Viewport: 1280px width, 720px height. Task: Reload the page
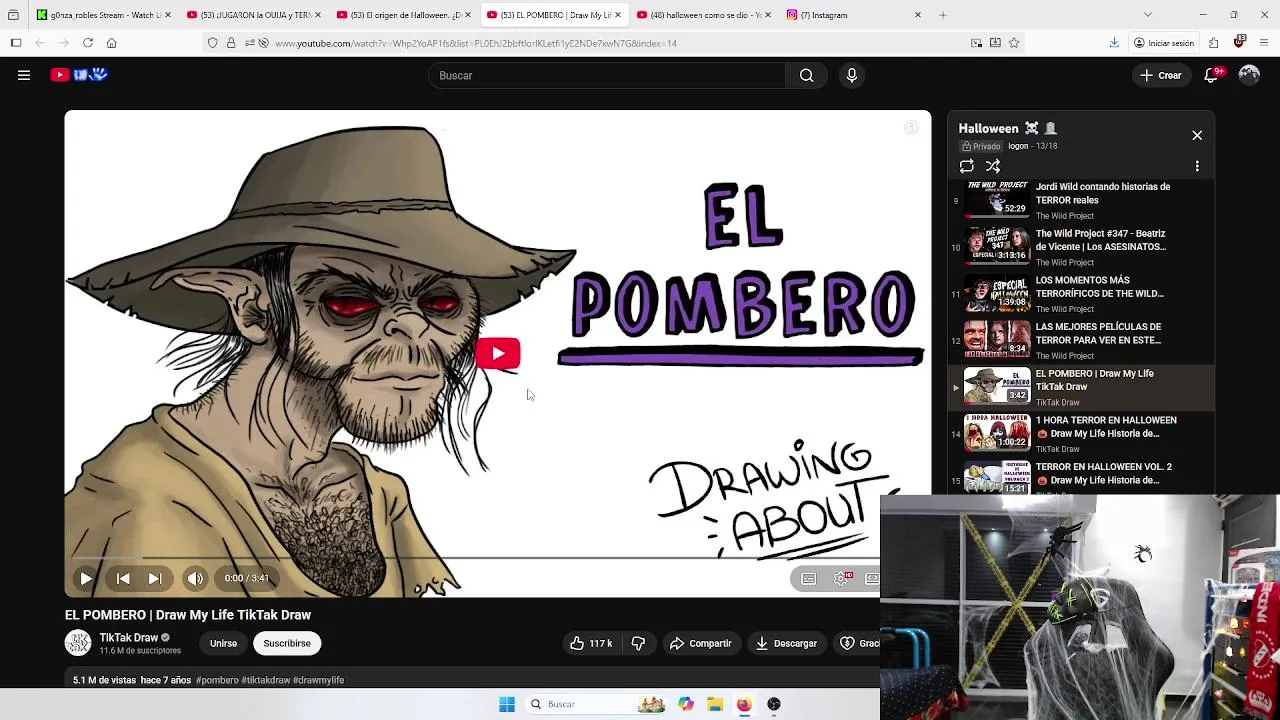[88, 43]
